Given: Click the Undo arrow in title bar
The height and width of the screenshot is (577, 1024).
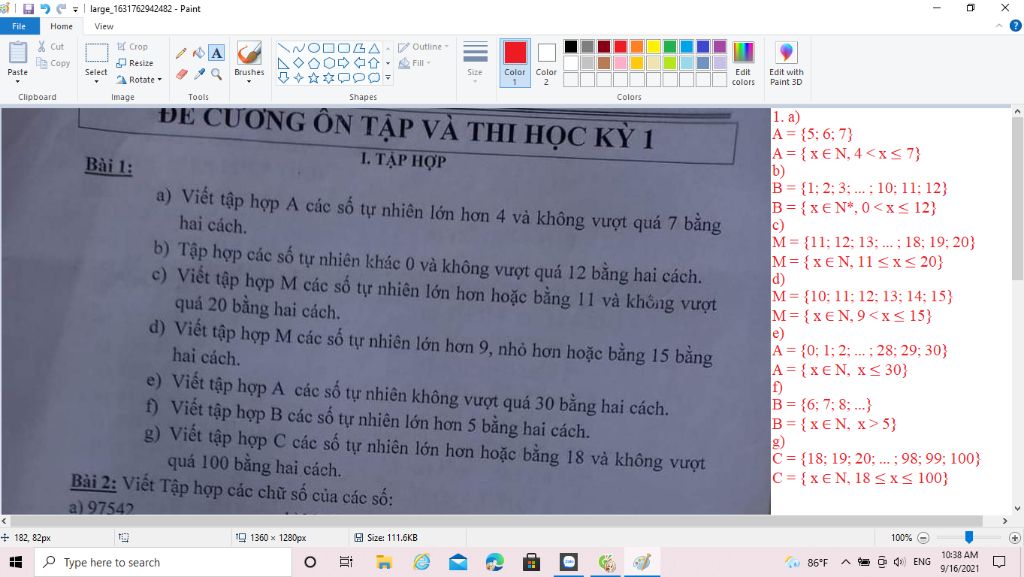Looking at the screenshot, I should tap(45, 8).
